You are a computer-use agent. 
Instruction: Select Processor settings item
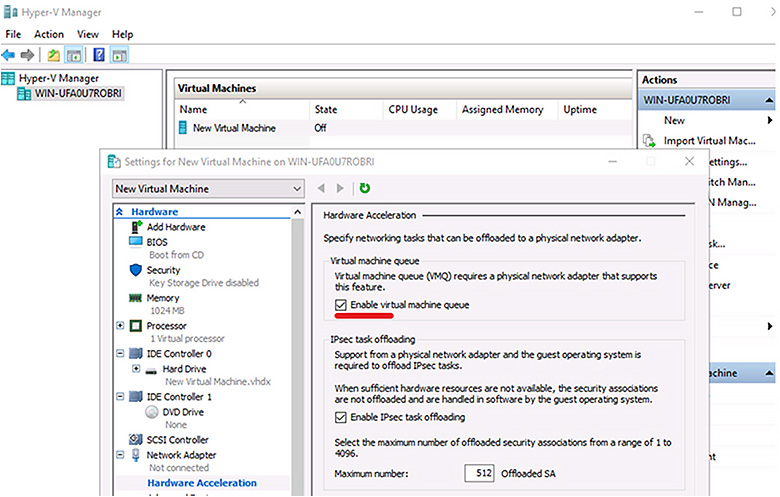[x=166, y=326]
